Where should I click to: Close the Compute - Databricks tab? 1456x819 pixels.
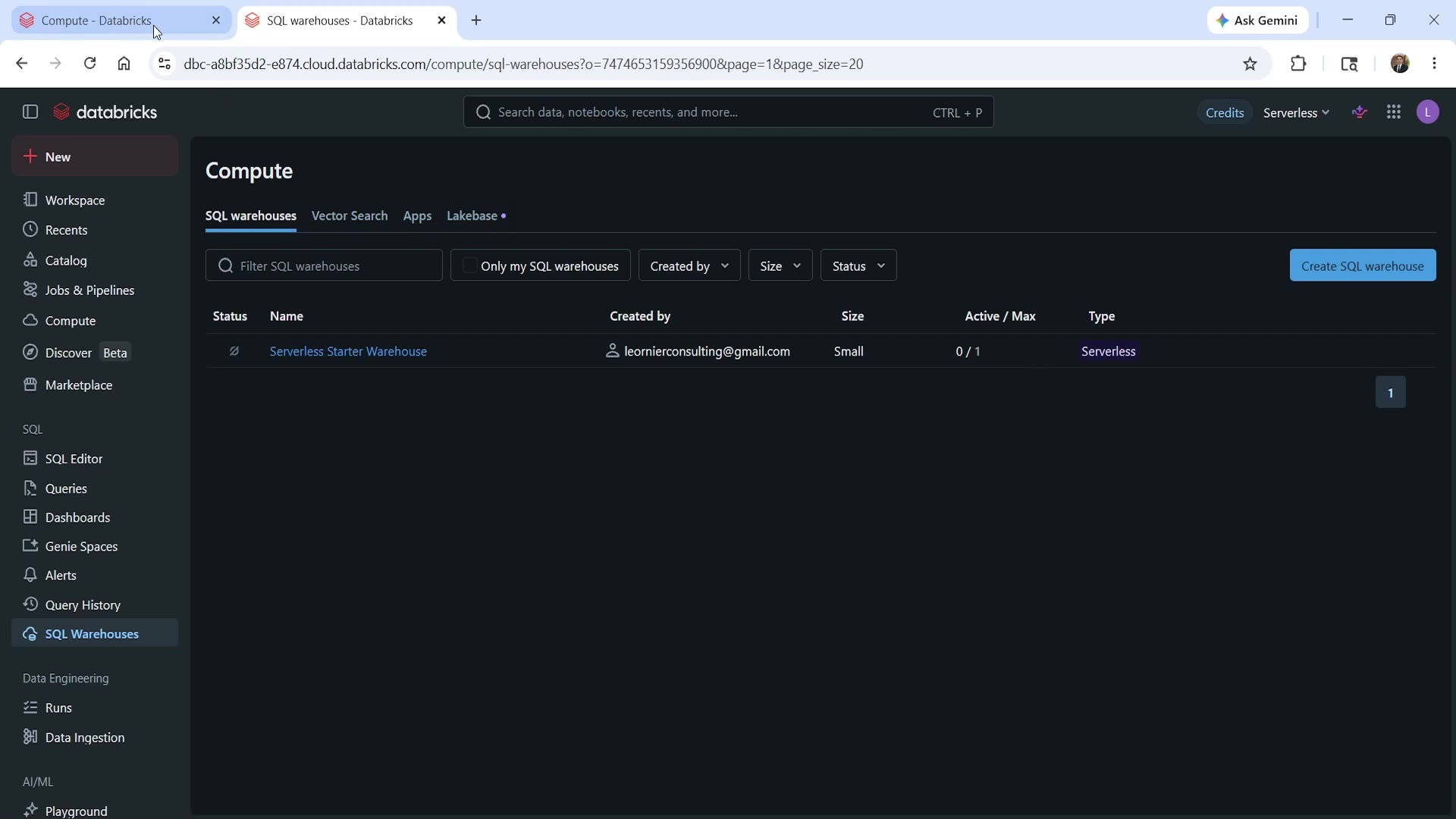(x=216, y=20)
